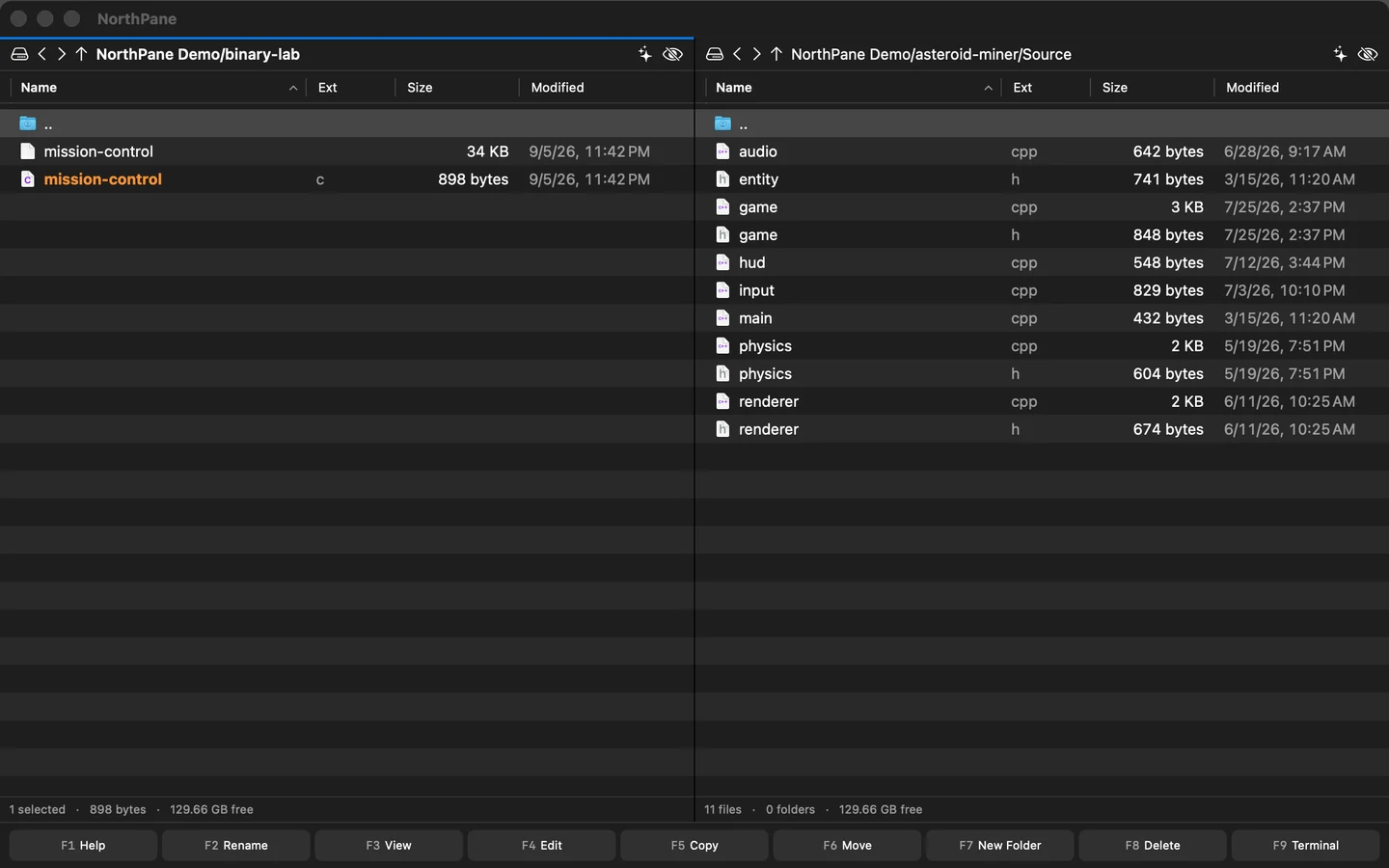The image size is (1389, 868).
Task: Select the input file name
Action: tap(756, 290)
